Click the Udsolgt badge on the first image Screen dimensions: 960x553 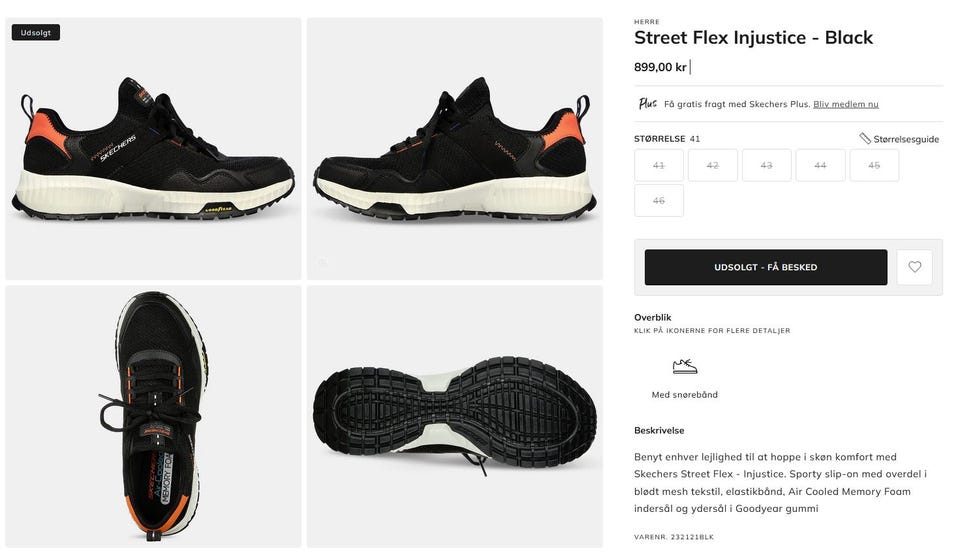[36, 33]
